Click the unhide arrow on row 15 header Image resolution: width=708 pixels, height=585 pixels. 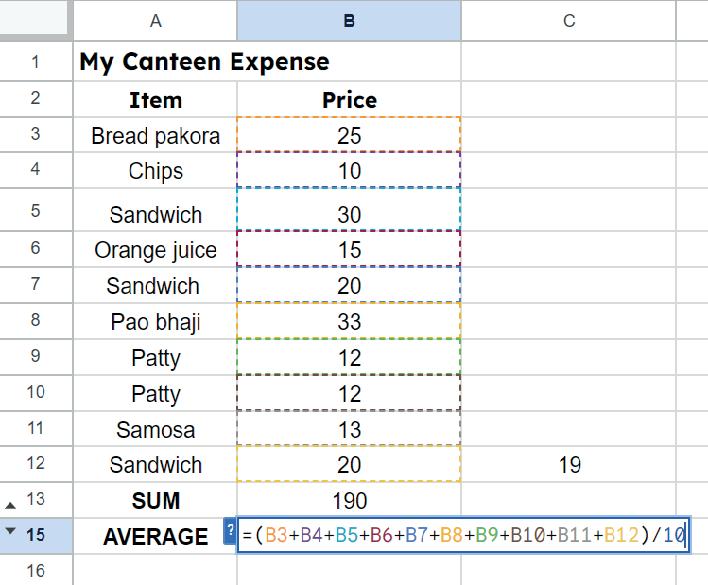pyautogui.click(x=11, y=532)
